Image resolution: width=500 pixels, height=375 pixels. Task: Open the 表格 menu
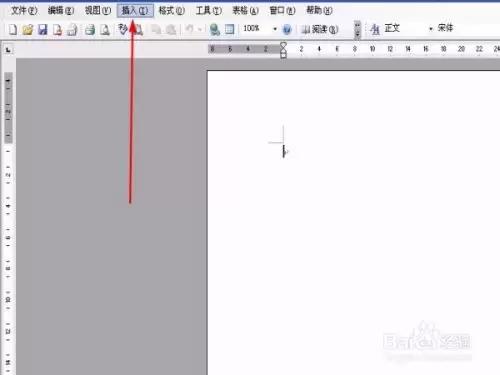245,11
